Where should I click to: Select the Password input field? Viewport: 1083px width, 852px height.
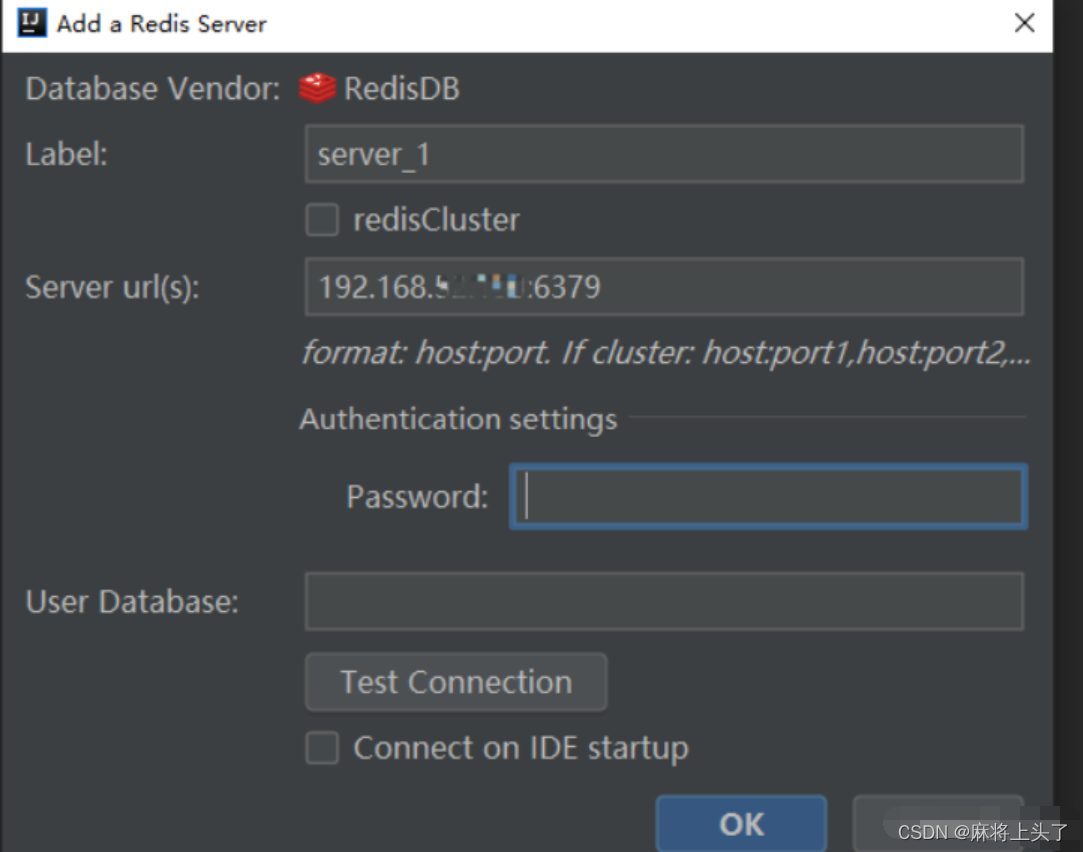click(768, 496)
